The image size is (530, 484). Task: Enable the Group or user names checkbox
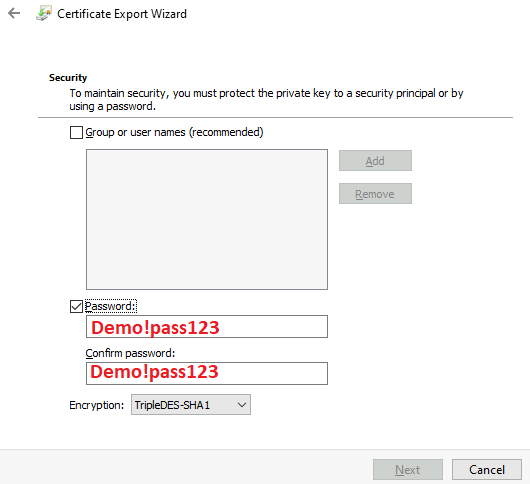76,132
